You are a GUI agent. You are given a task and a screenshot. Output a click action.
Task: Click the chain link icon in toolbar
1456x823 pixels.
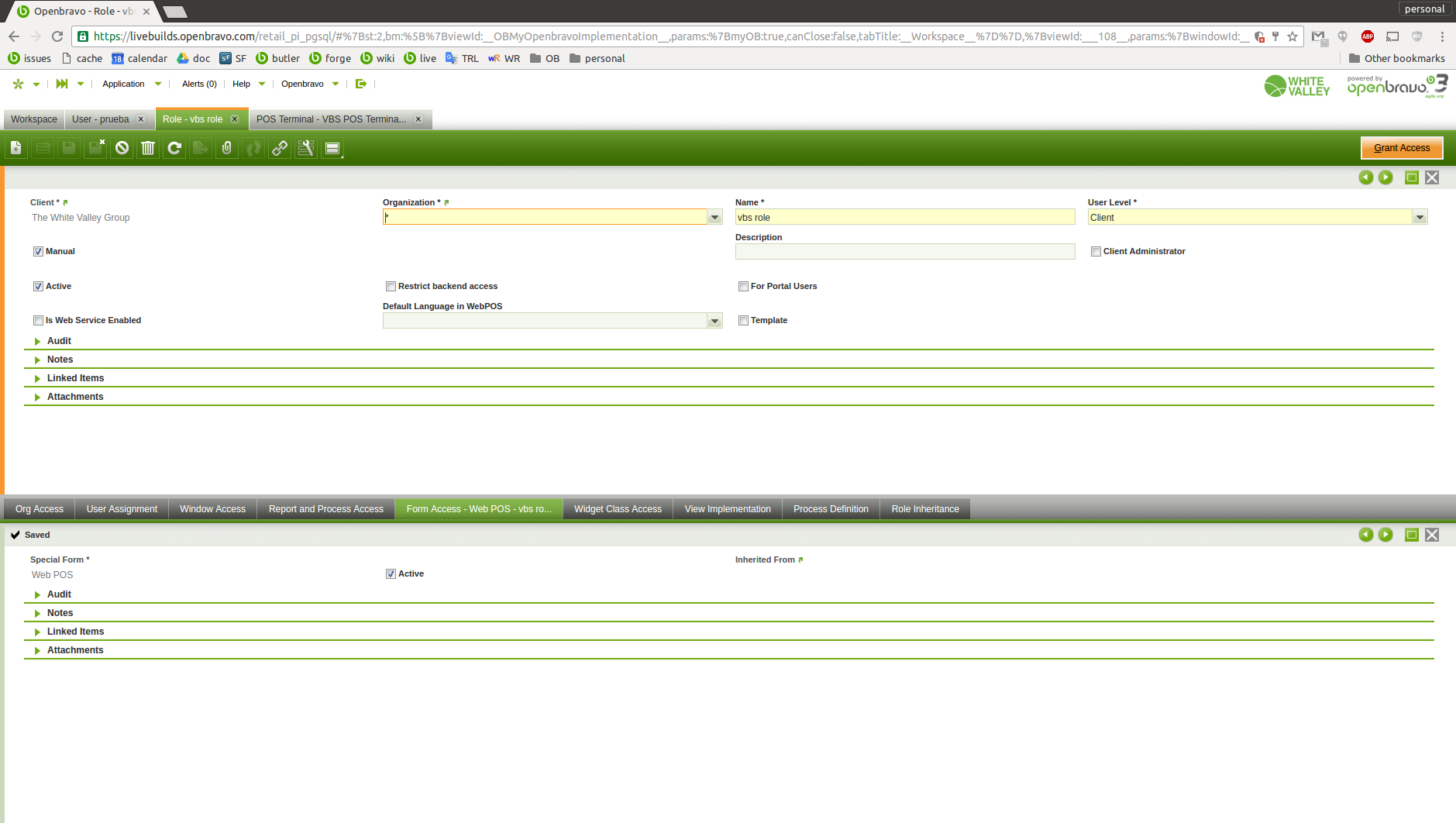coord(280,148)
